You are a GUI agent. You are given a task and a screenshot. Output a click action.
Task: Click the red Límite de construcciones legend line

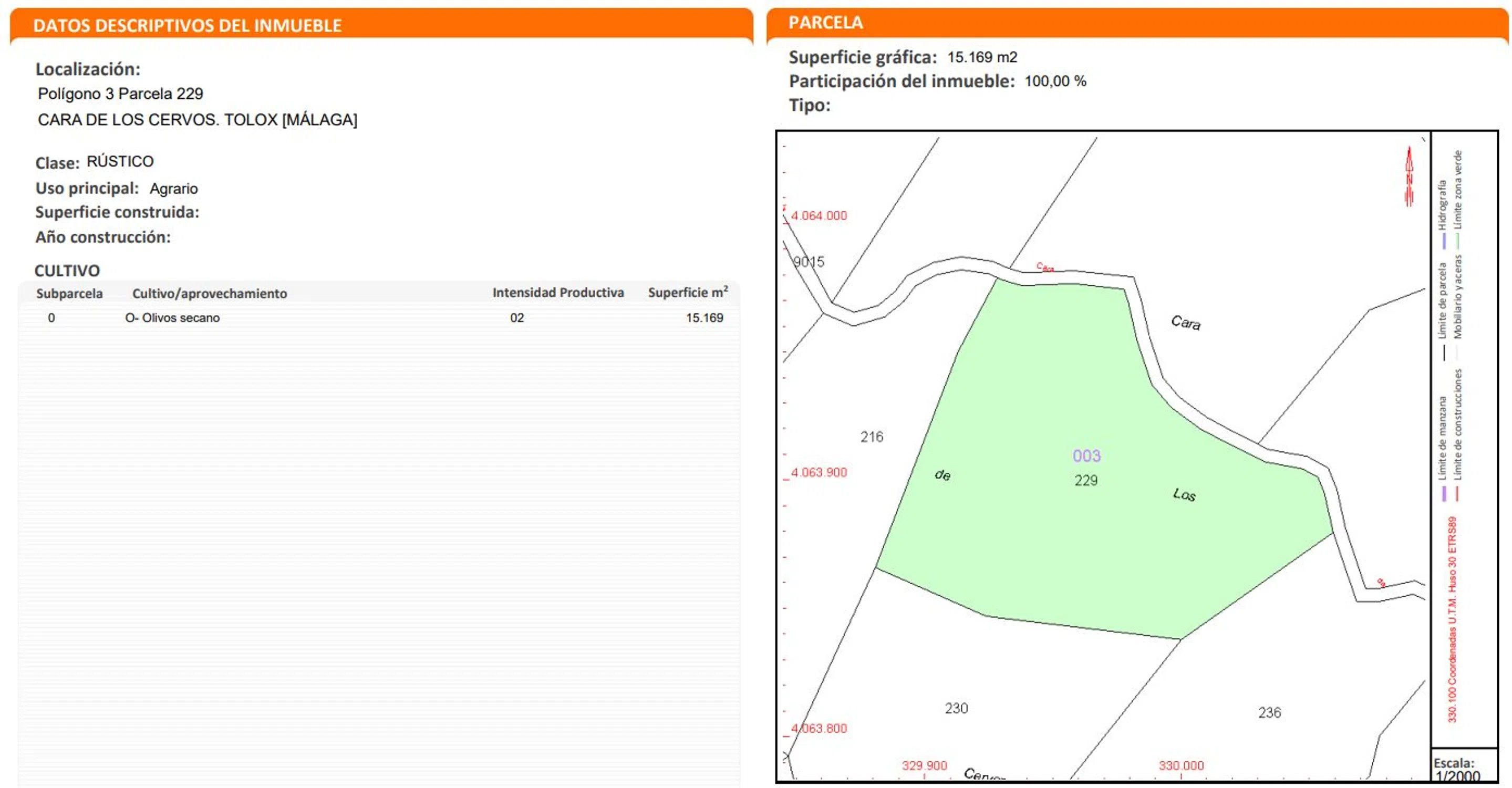pyautogui.click(x=1457, y=493)
